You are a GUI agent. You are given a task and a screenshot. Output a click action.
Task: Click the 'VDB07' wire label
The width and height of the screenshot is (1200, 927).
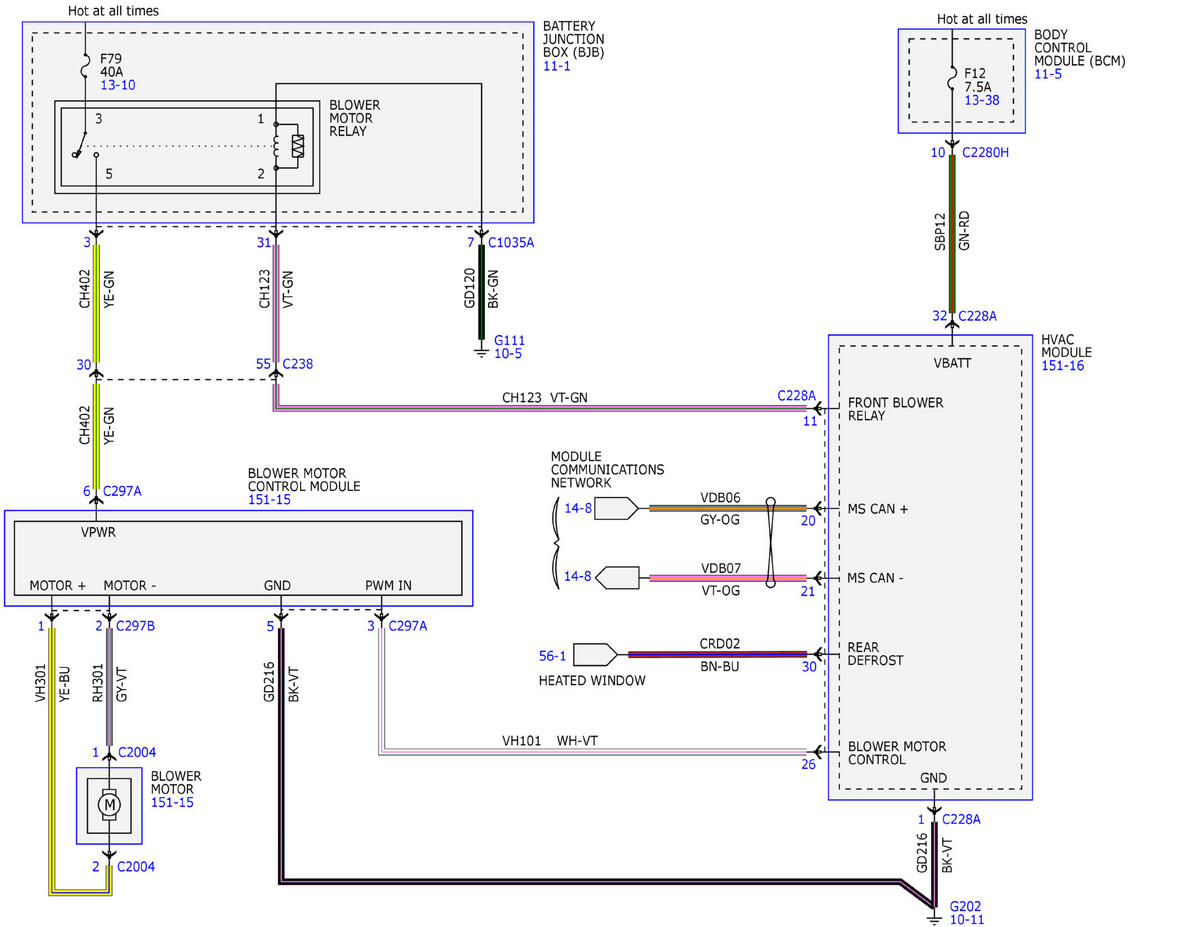pos(720,567)
